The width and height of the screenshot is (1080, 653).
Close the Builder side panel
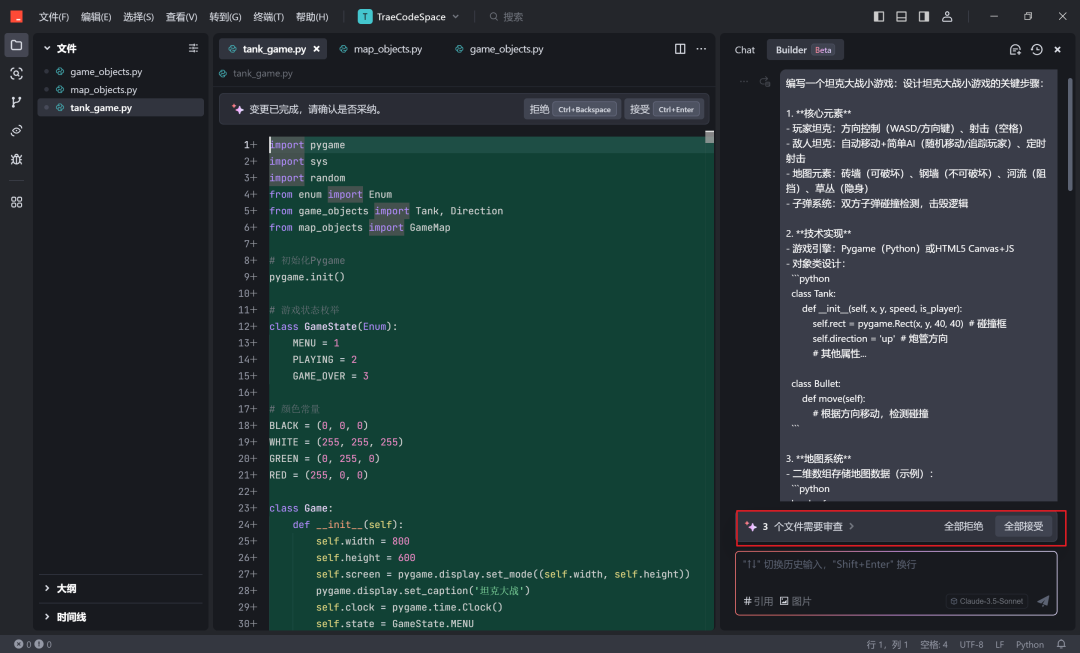point(1058,50)
